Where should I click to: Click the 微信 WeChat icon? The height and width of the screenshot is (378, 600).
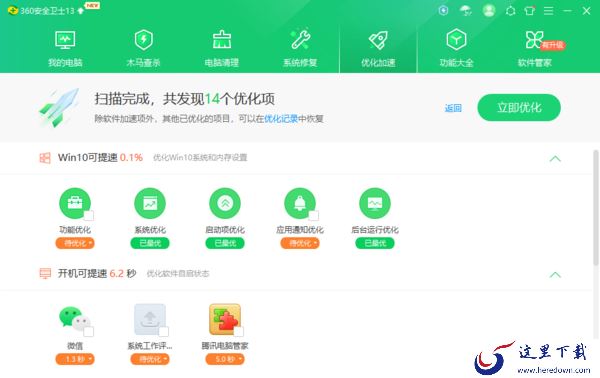[75, 318]
